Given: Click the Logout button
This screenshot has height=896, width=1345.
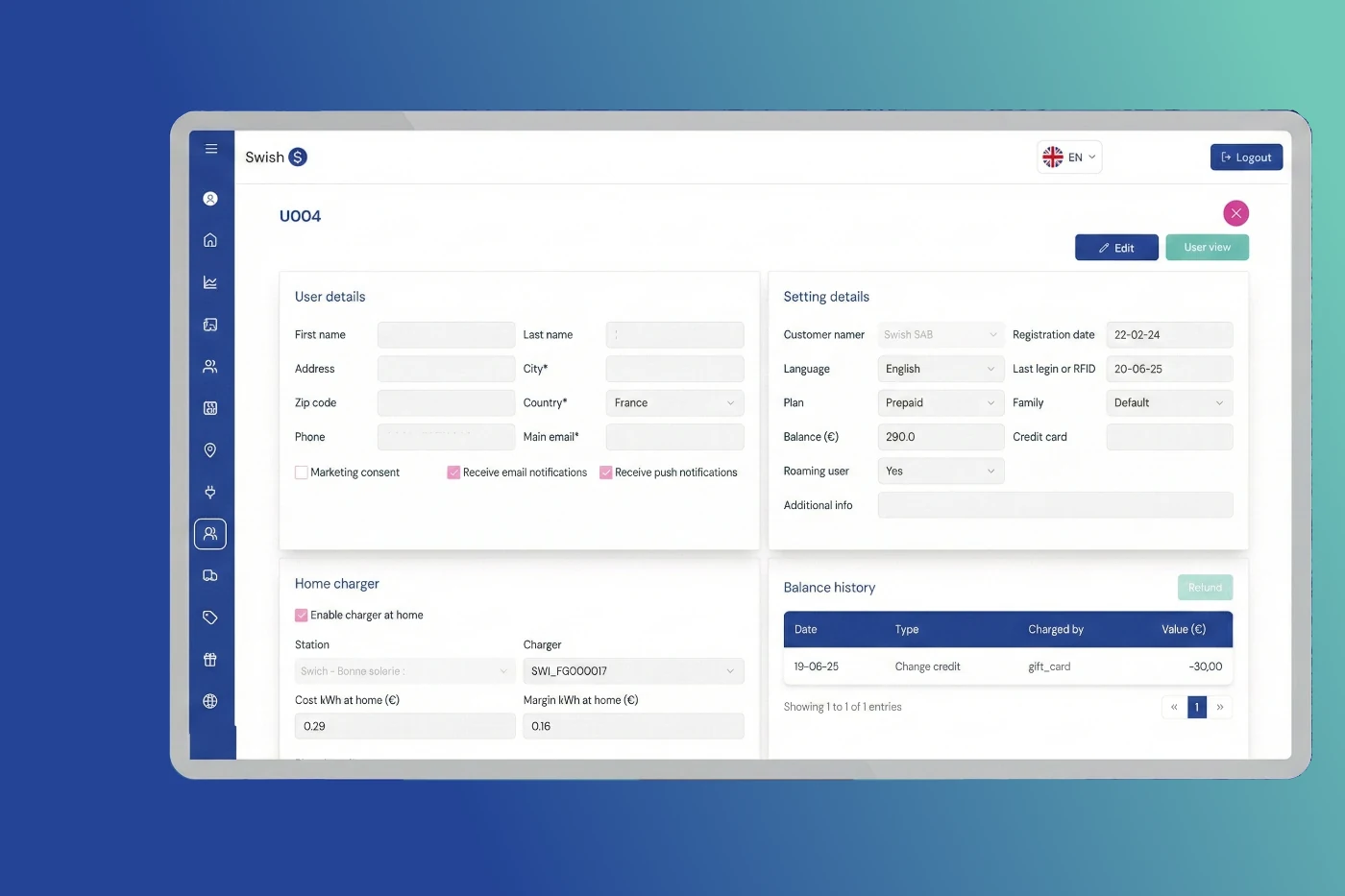Looking at the screenshot, I should click(x=1246, y=157).
